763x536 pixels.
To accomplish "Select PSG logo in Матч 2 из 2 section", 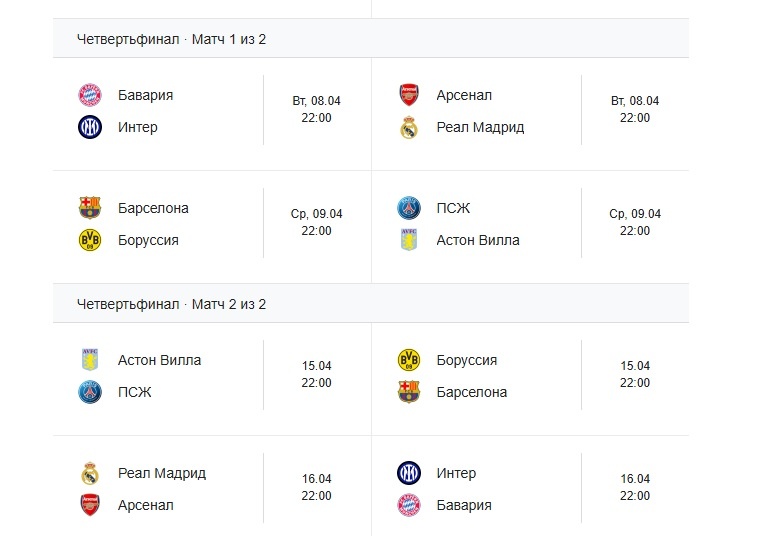I will click(90, 392).
